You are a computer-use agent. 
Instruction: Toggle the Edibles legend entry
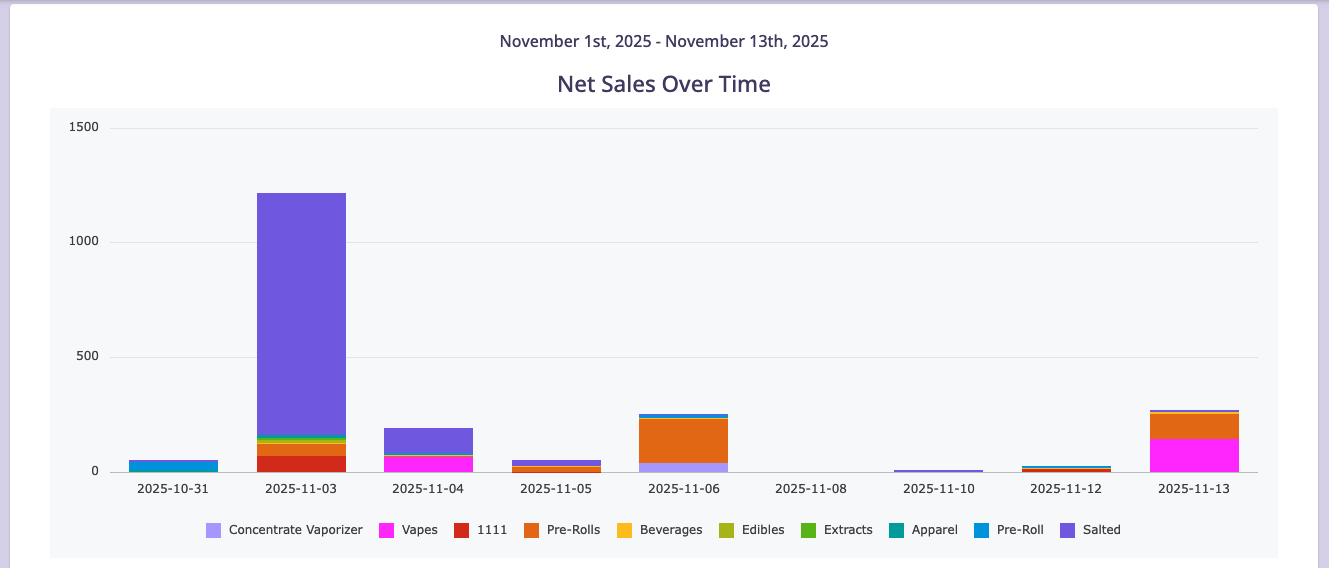click(763, 530)
